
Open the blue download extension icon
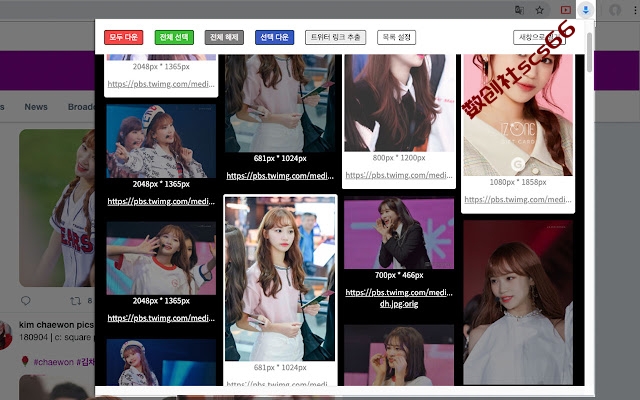[586, 10]
